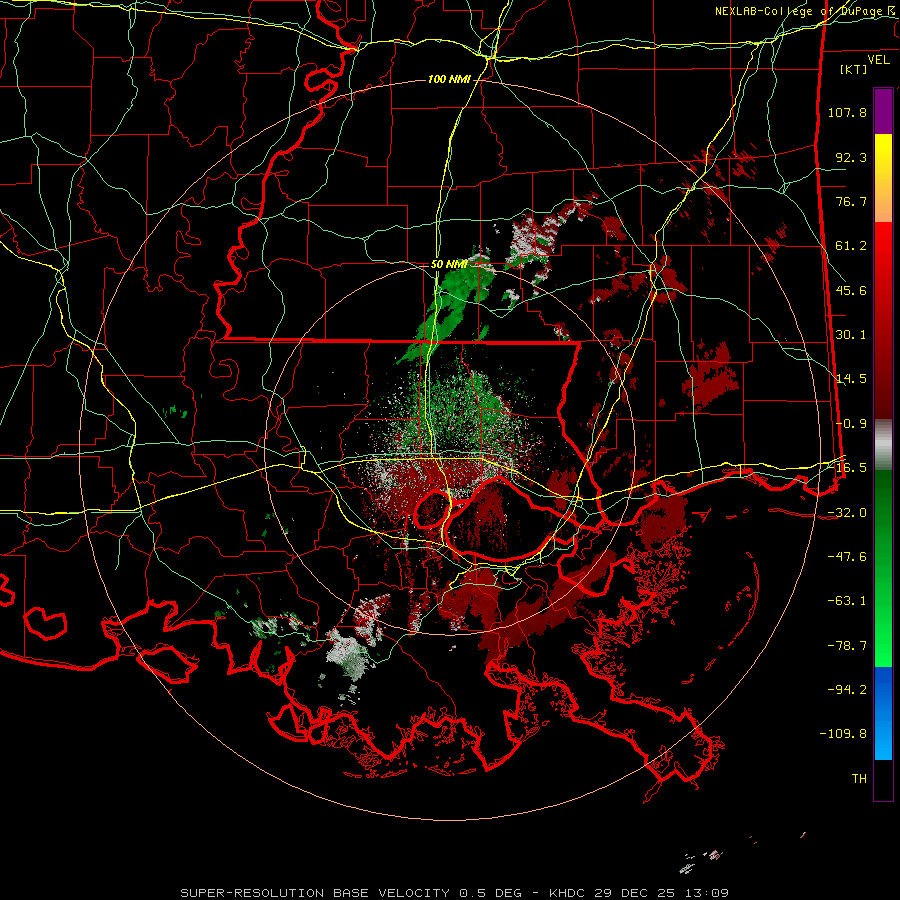Click the 50 NMI range ring label
Image resolution: width=900 pixels, height=900 pixels.
(449, 264)
